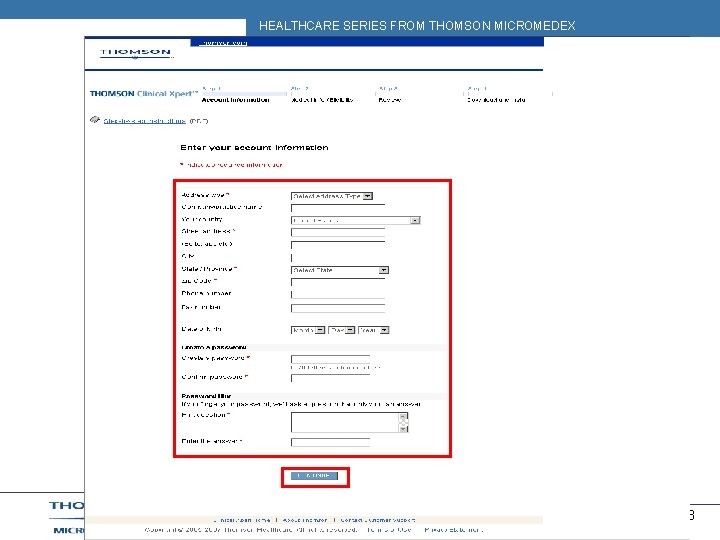
Task: Open the Contact Customer Support footer link
Action: (x=377, y=520)
